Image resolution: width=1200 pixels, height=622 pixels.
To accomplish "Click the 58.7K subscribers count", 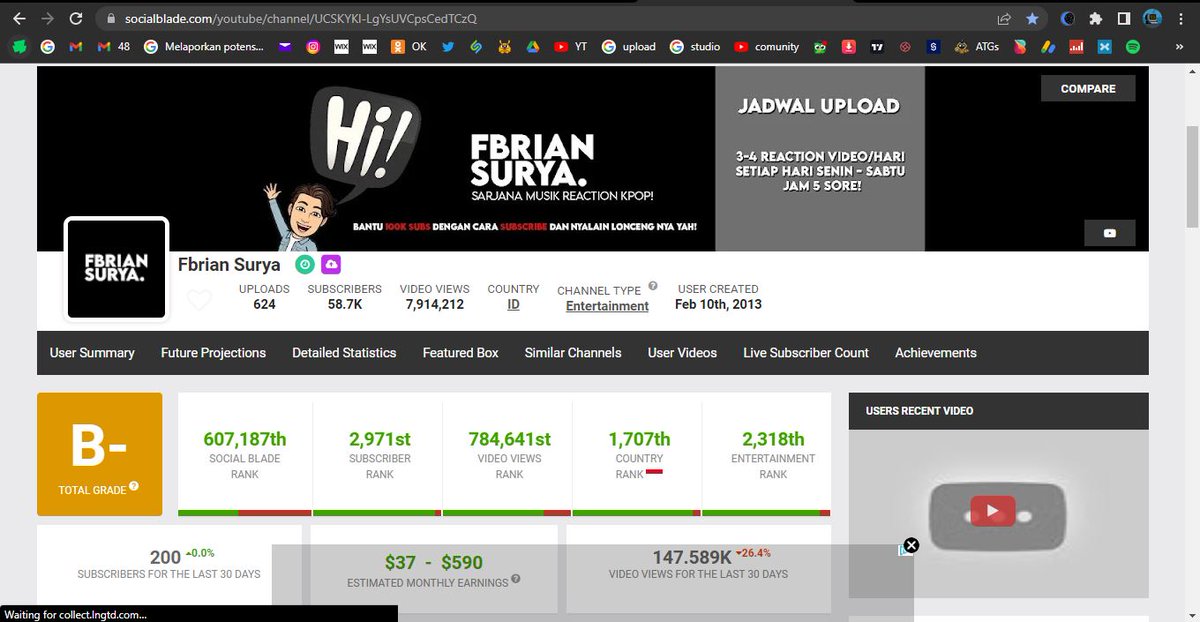I will point(345,304).
